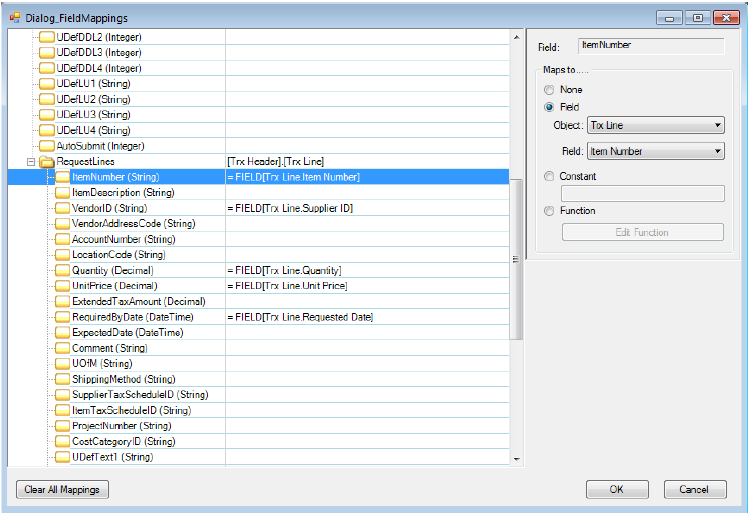Click the folder icon next to Quantity
Viewport: 748px width, 515px height.
coord(62,271)
